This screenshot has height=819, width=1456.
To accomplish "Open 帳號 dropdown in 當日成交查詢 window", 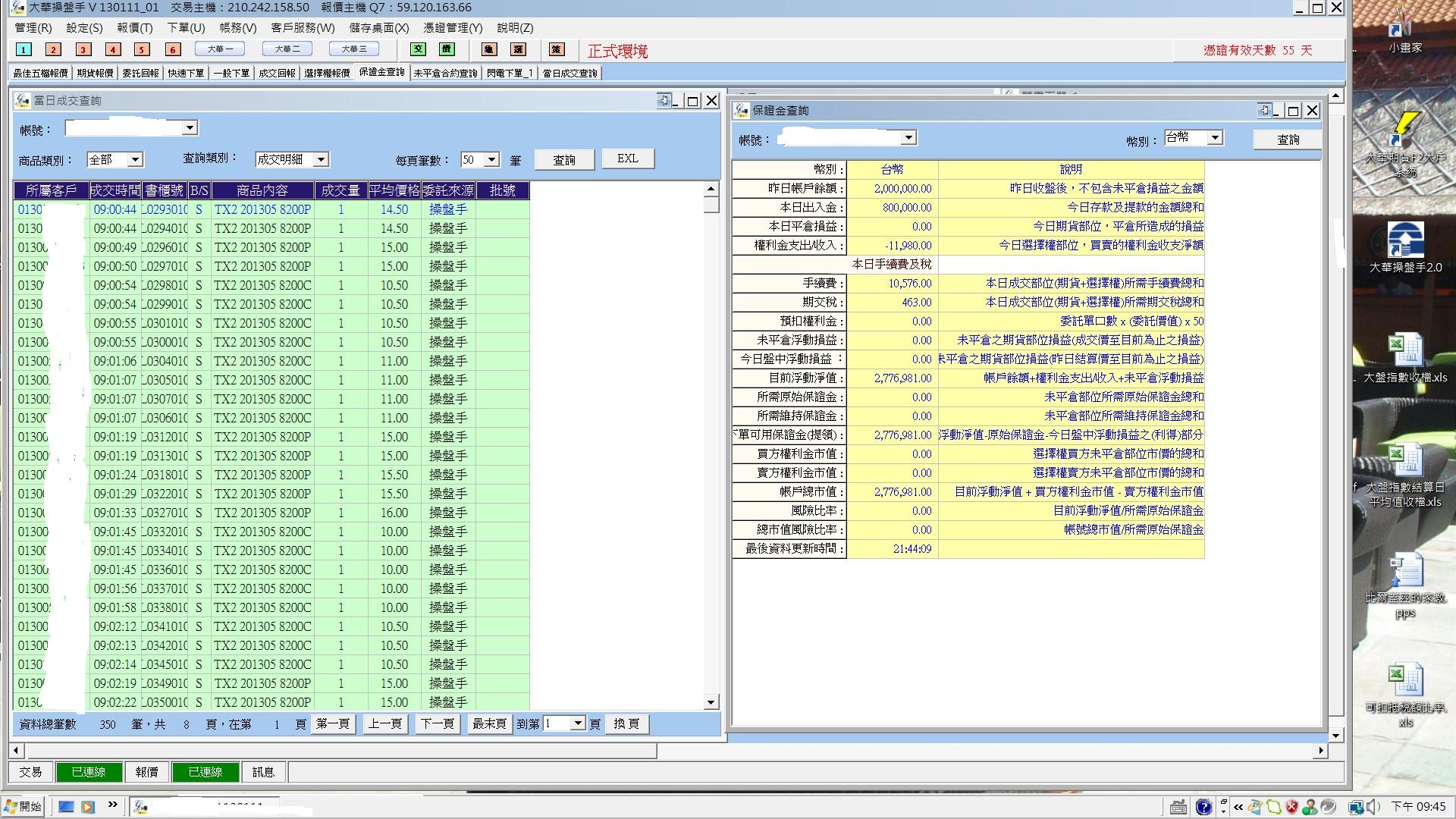I will pyautogui.click(x=190, y=128).
